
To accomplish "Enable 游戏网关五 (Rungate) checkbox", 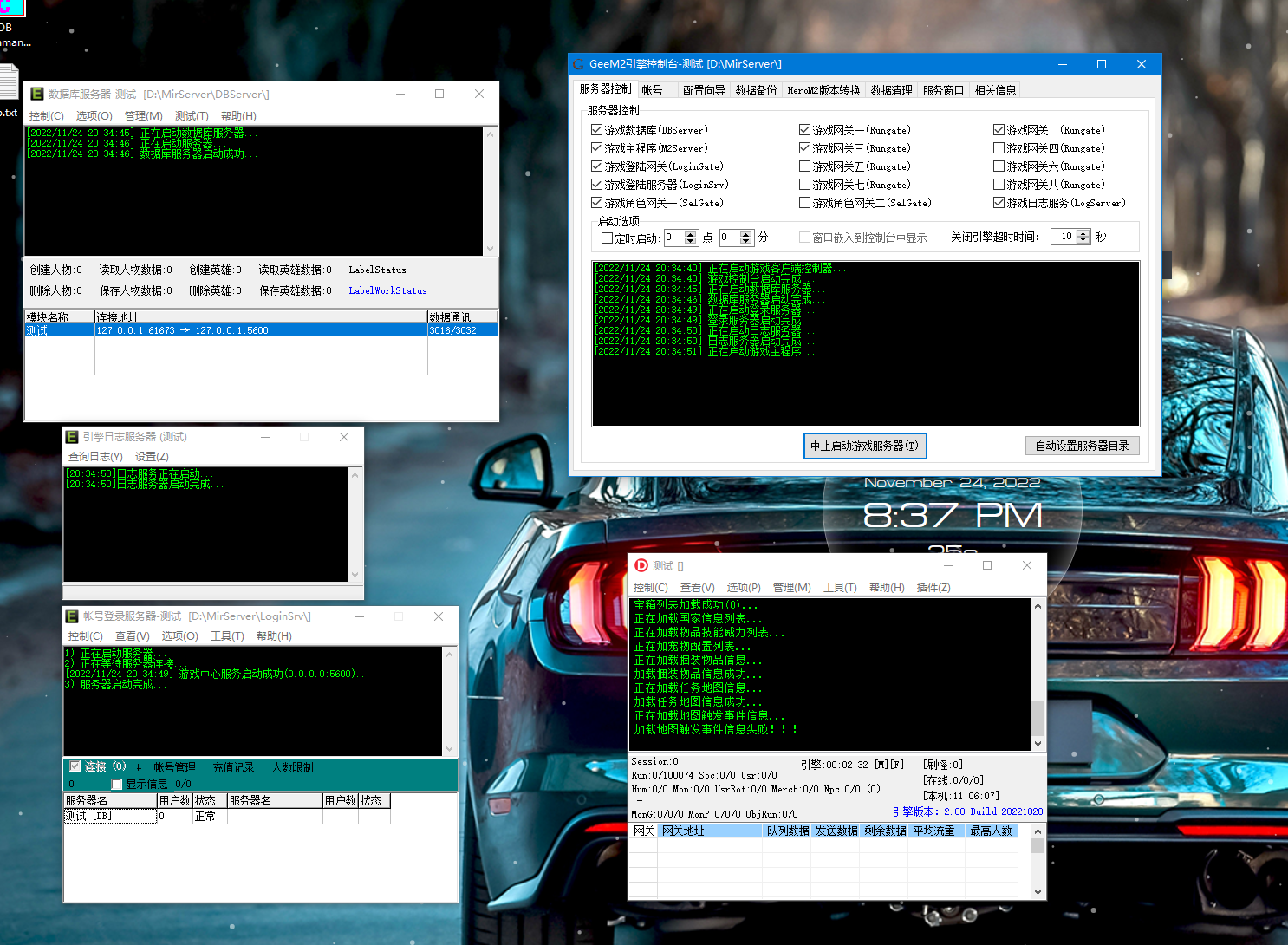I will click(804, 166).
